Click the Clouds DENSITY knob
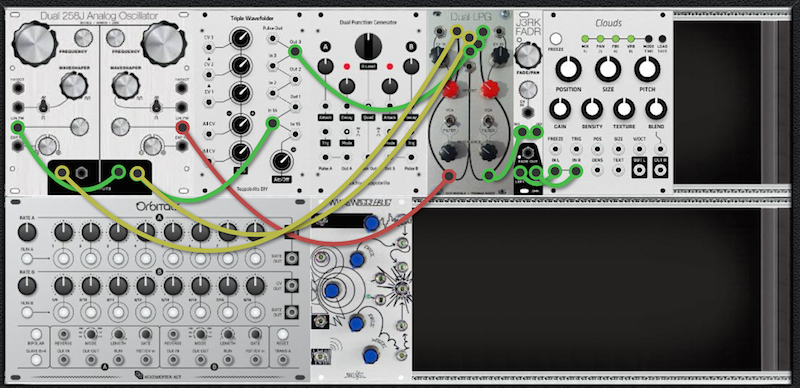Screen dimensions: 800x388 click(x=592, y=109)
